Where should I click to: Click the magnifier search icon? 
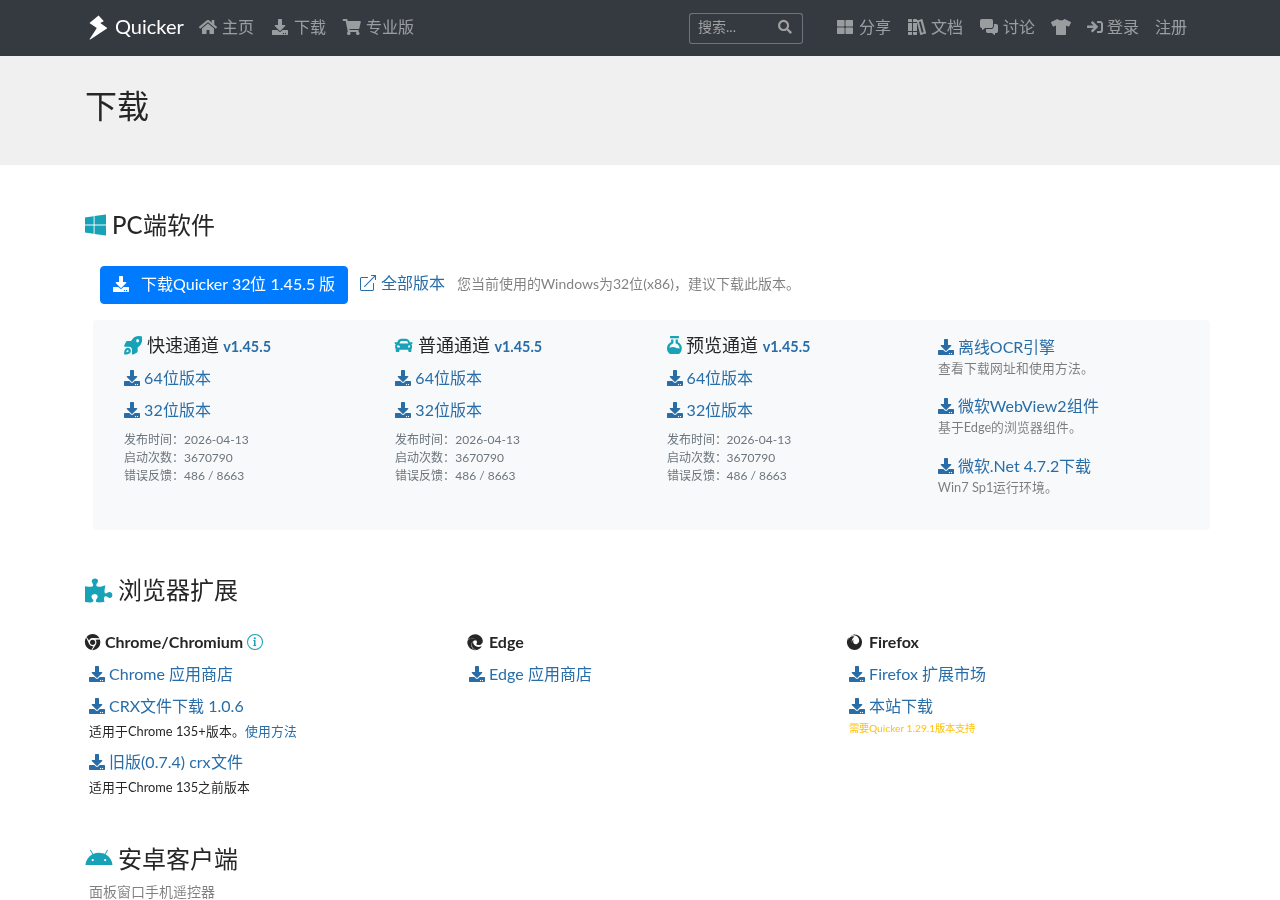click(785, 27)
